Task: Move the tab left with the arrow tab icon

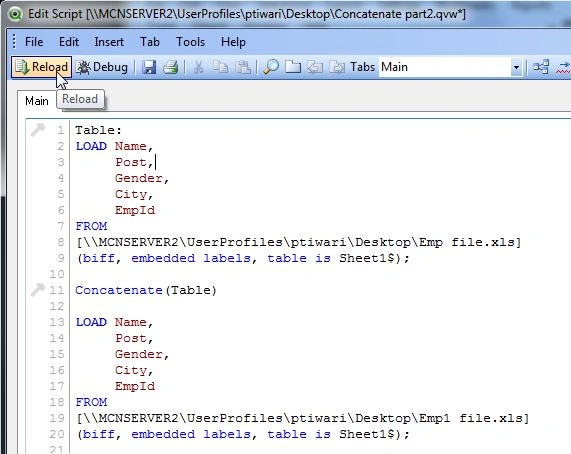Action: [315, 67]
